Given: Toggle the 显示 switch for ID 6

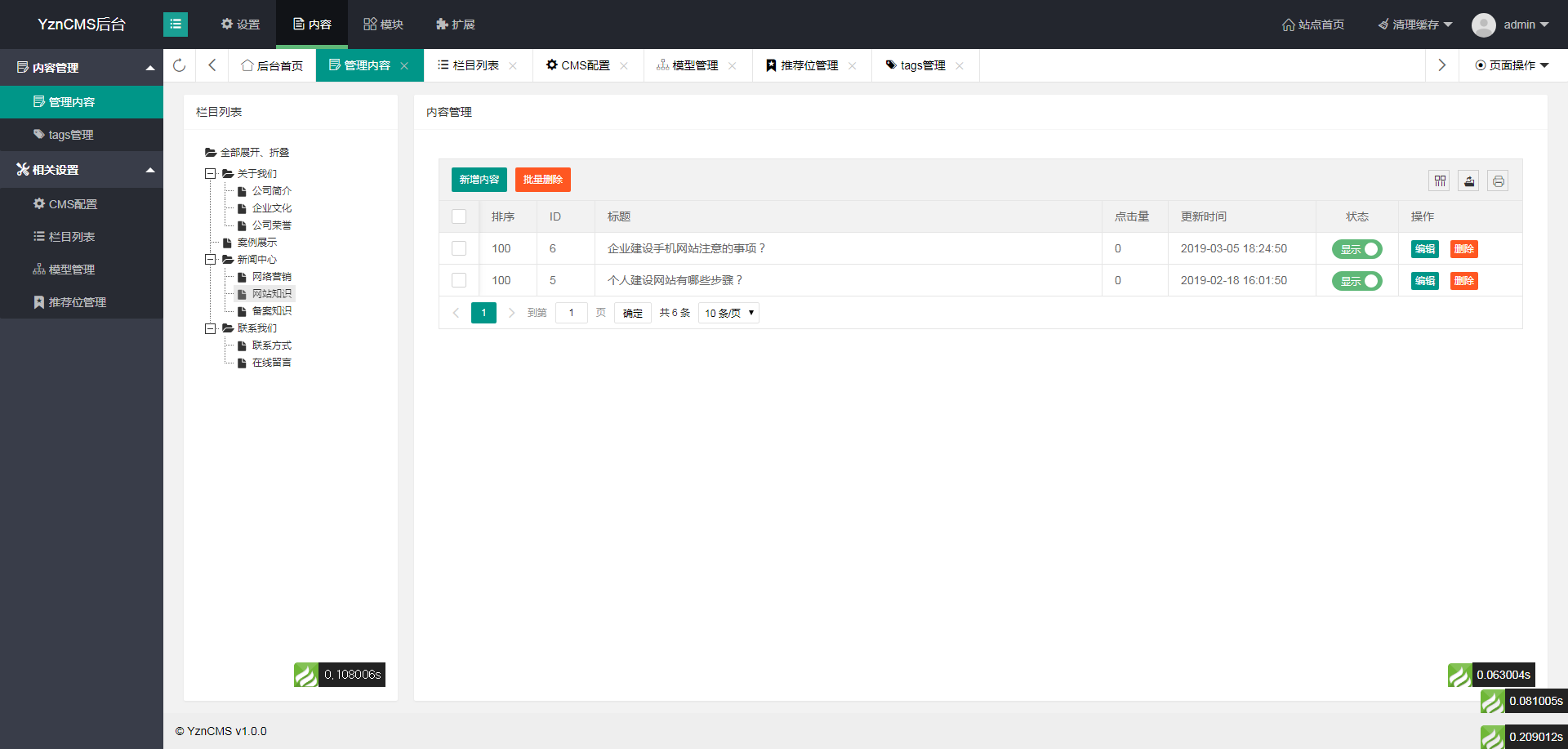Looking at the screenshot, I should click(x=1356, y=249).
